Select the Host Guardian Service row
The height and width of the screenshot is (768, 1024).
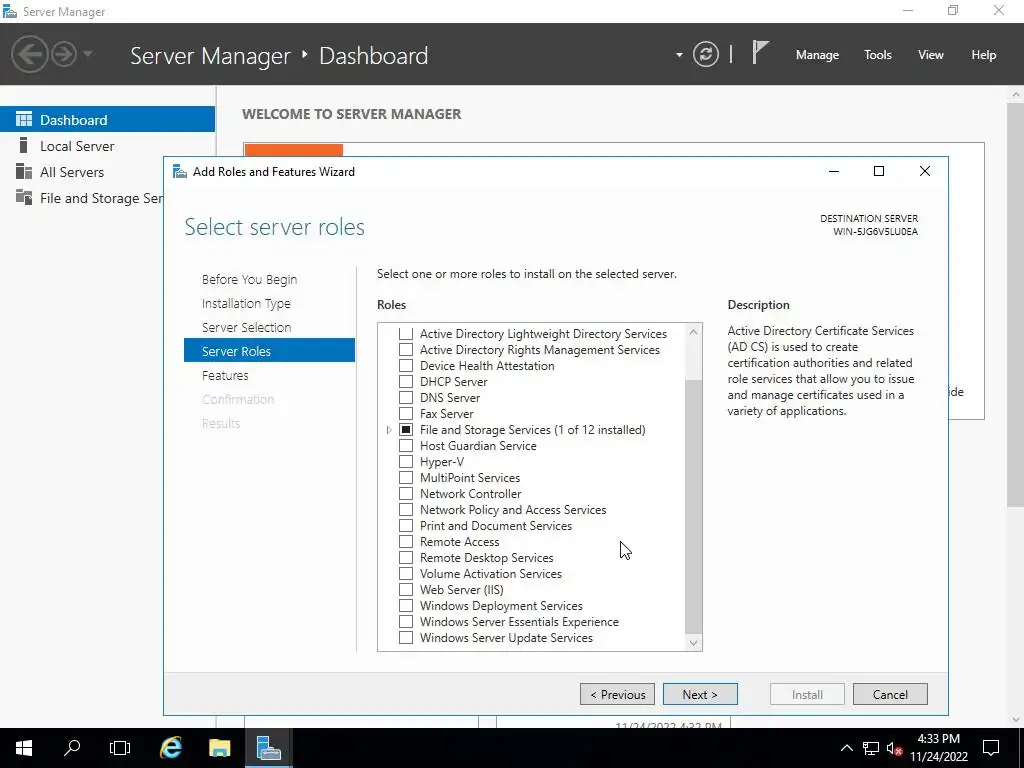coord(478,445)
